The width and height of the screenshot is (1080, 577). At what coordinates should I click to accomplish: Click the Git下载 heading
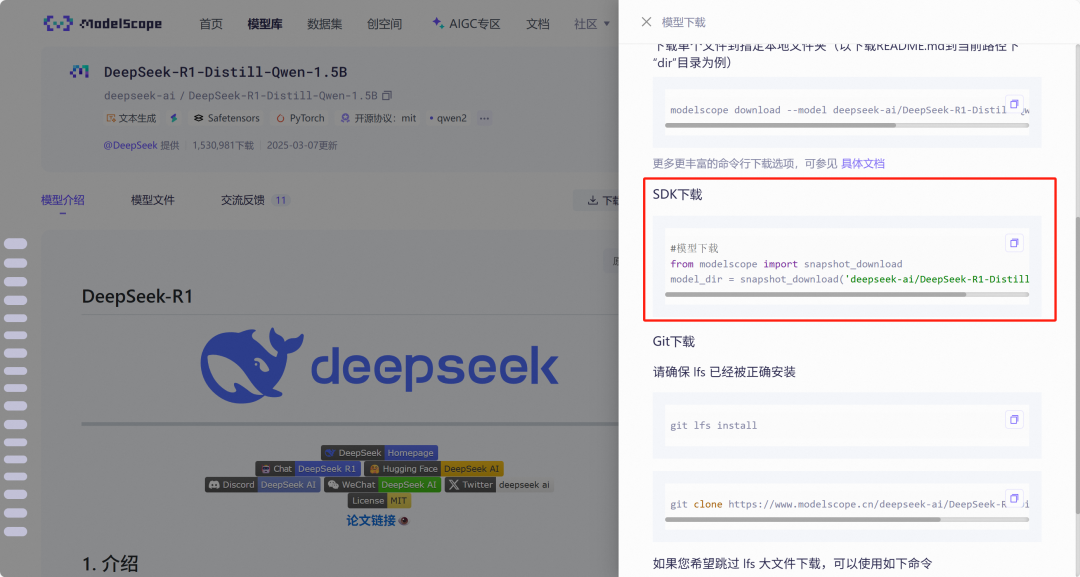click(x=674, y=342)
